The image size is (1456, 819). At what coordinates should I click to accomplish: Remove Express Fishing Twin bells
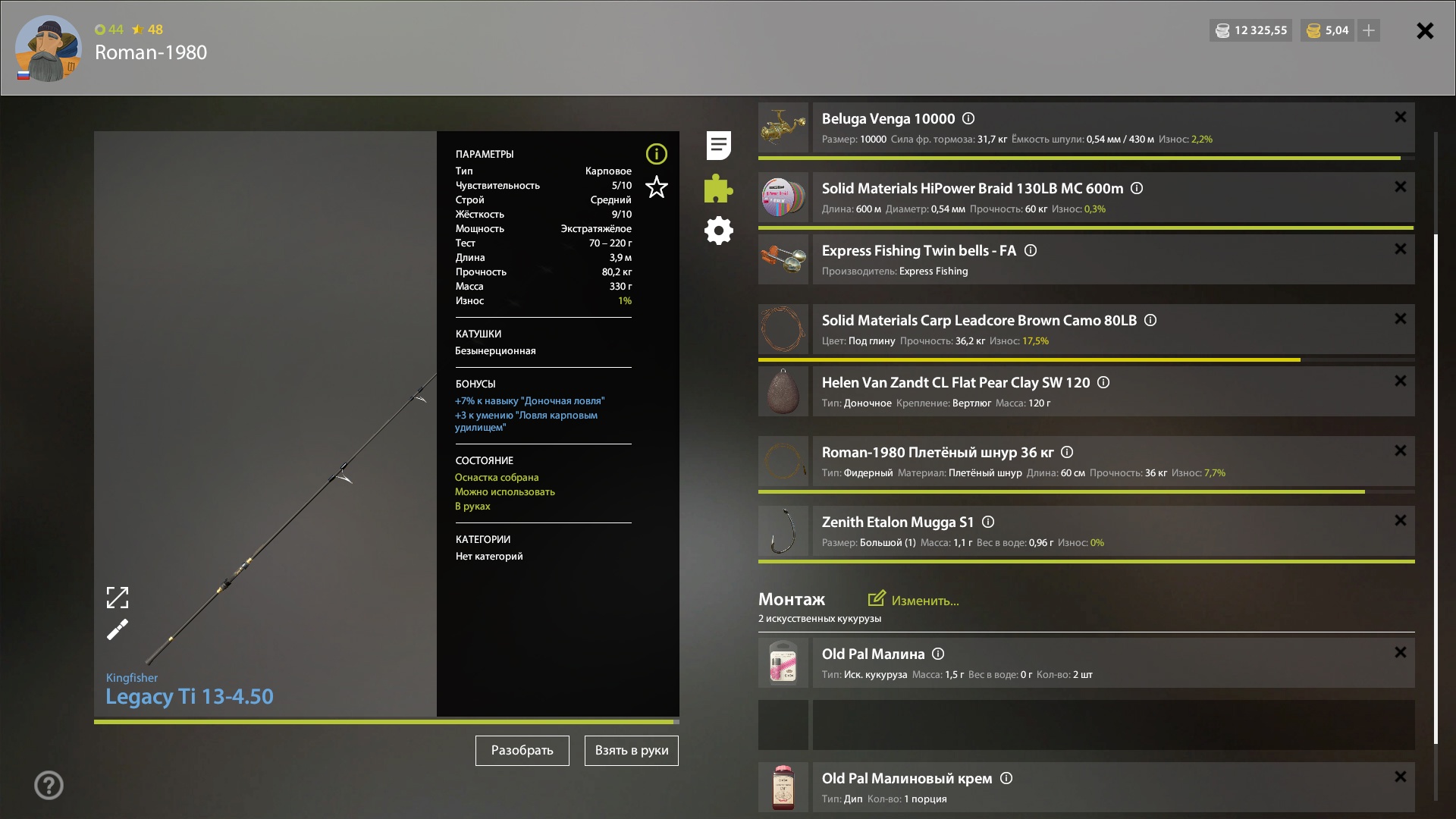[x=1401, y=249]
